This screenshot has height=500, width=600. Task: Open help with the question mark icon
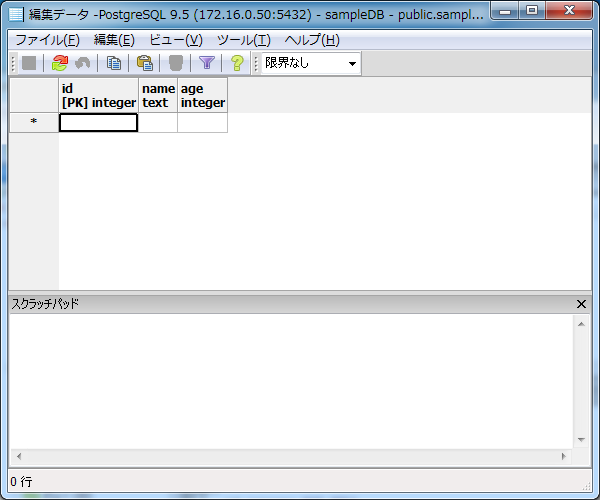[x=237, y=63]
